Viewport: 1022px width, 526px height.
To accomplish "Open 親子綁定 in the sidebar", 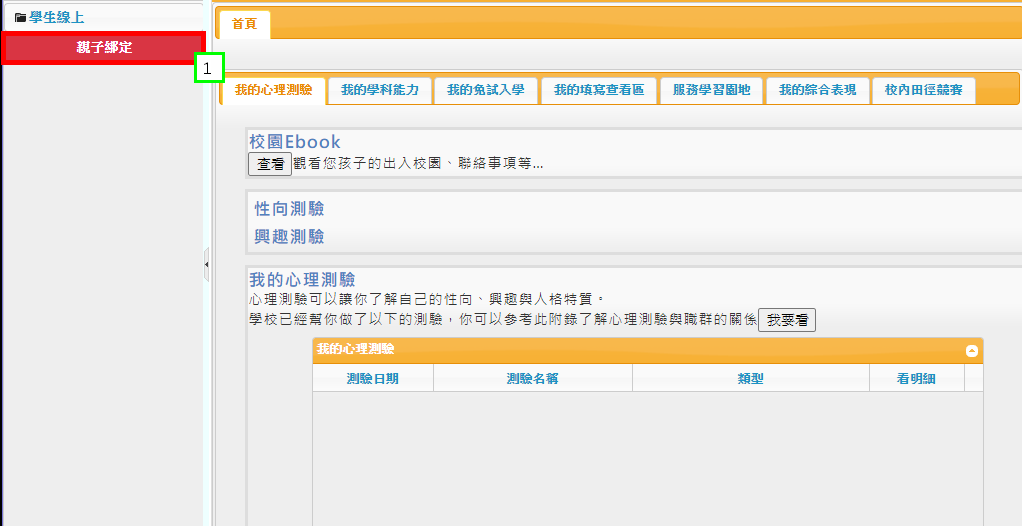I will [x=104, y=48].
